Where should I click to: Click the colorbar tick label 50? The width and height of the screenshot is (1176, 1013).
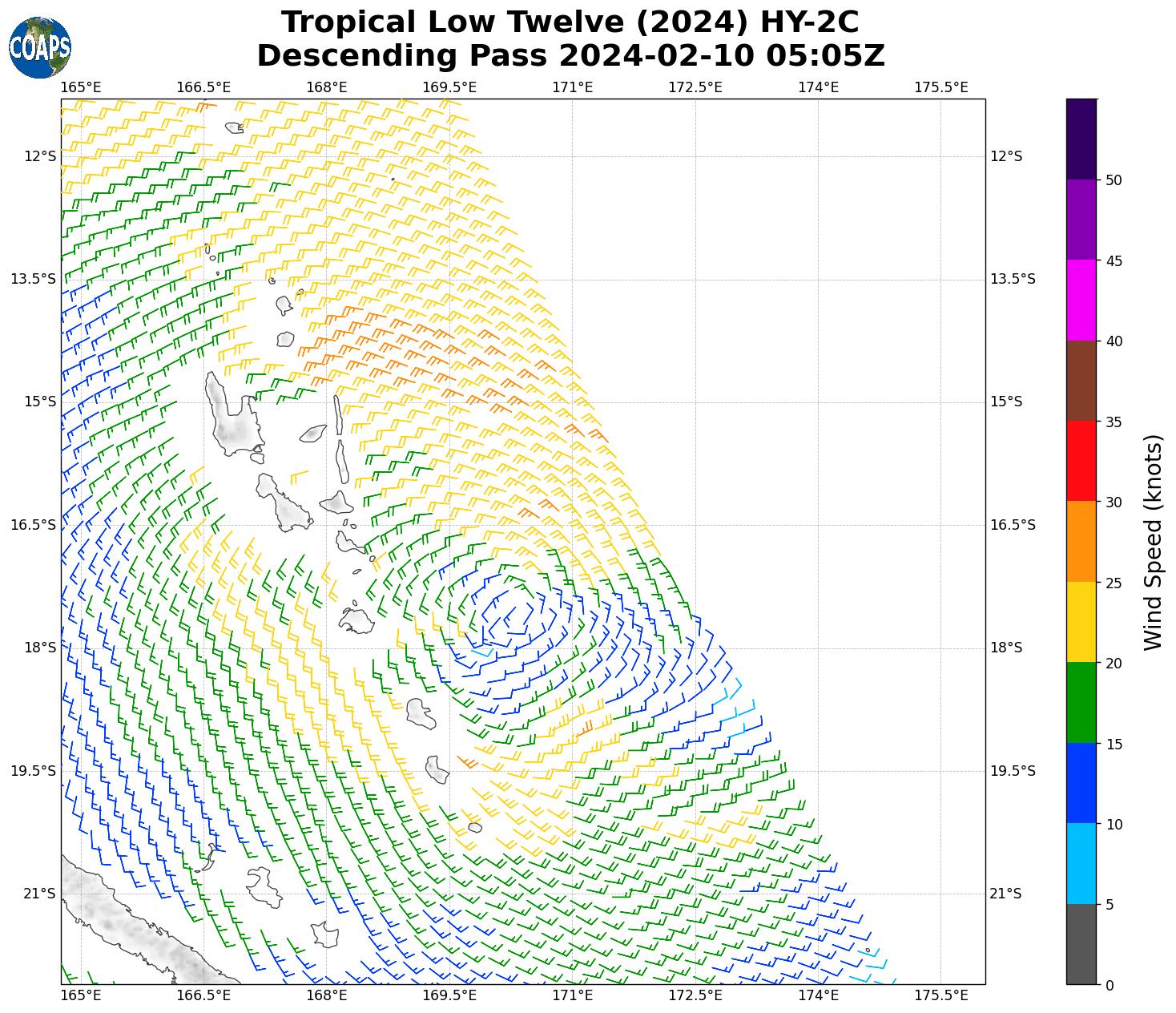(x=1113, y=180)
